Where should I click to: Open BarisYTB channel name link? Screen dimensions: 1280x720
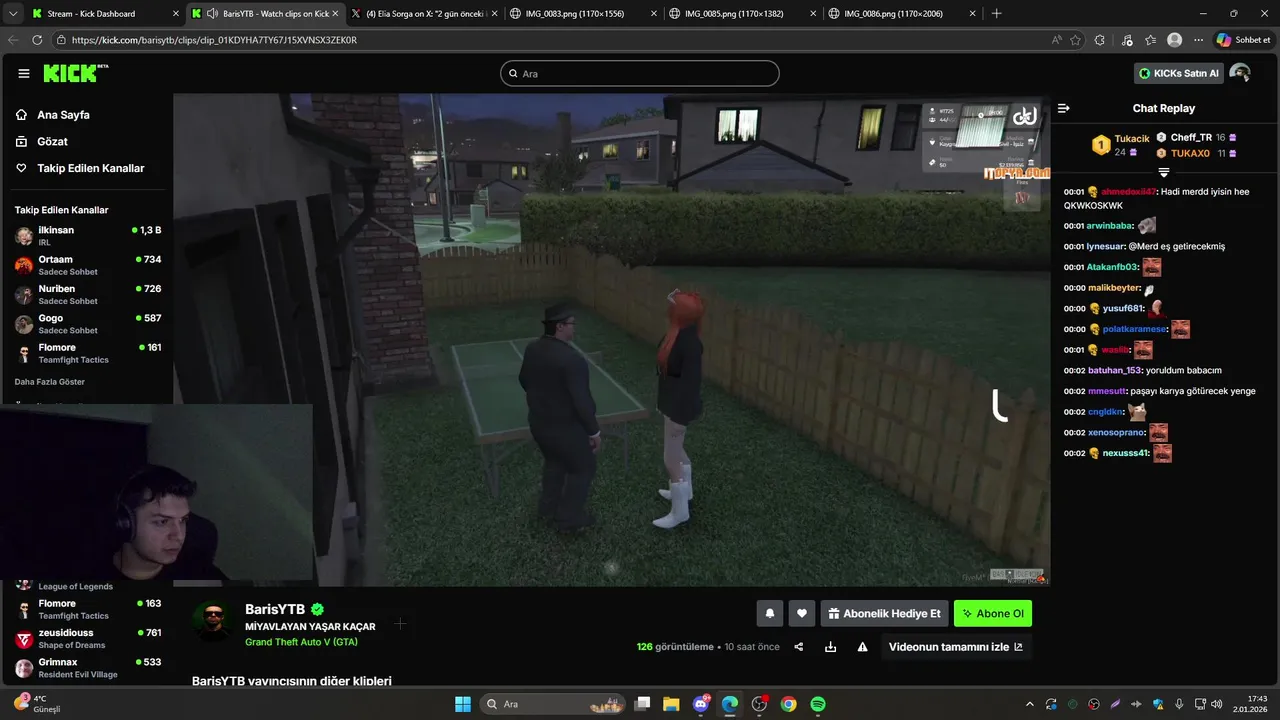tap(275, 609)
